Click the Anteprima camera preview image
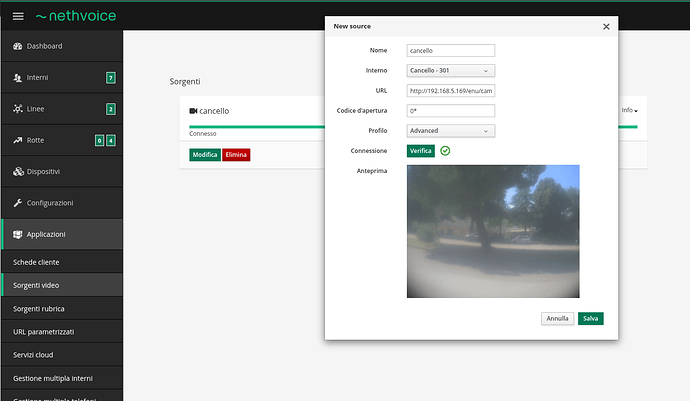 coord(493,232)
